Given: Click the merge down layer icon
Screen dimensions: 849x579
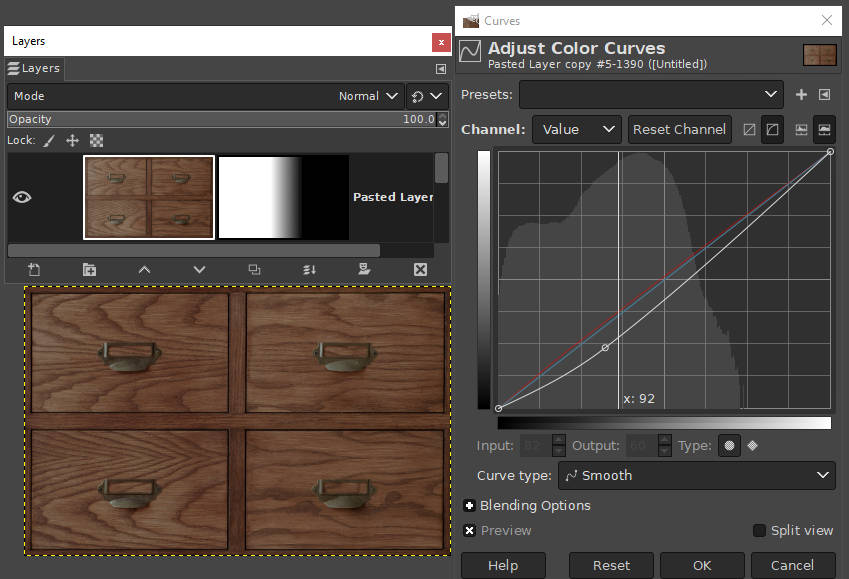Looking at the screenshot, I should (310, 269).
